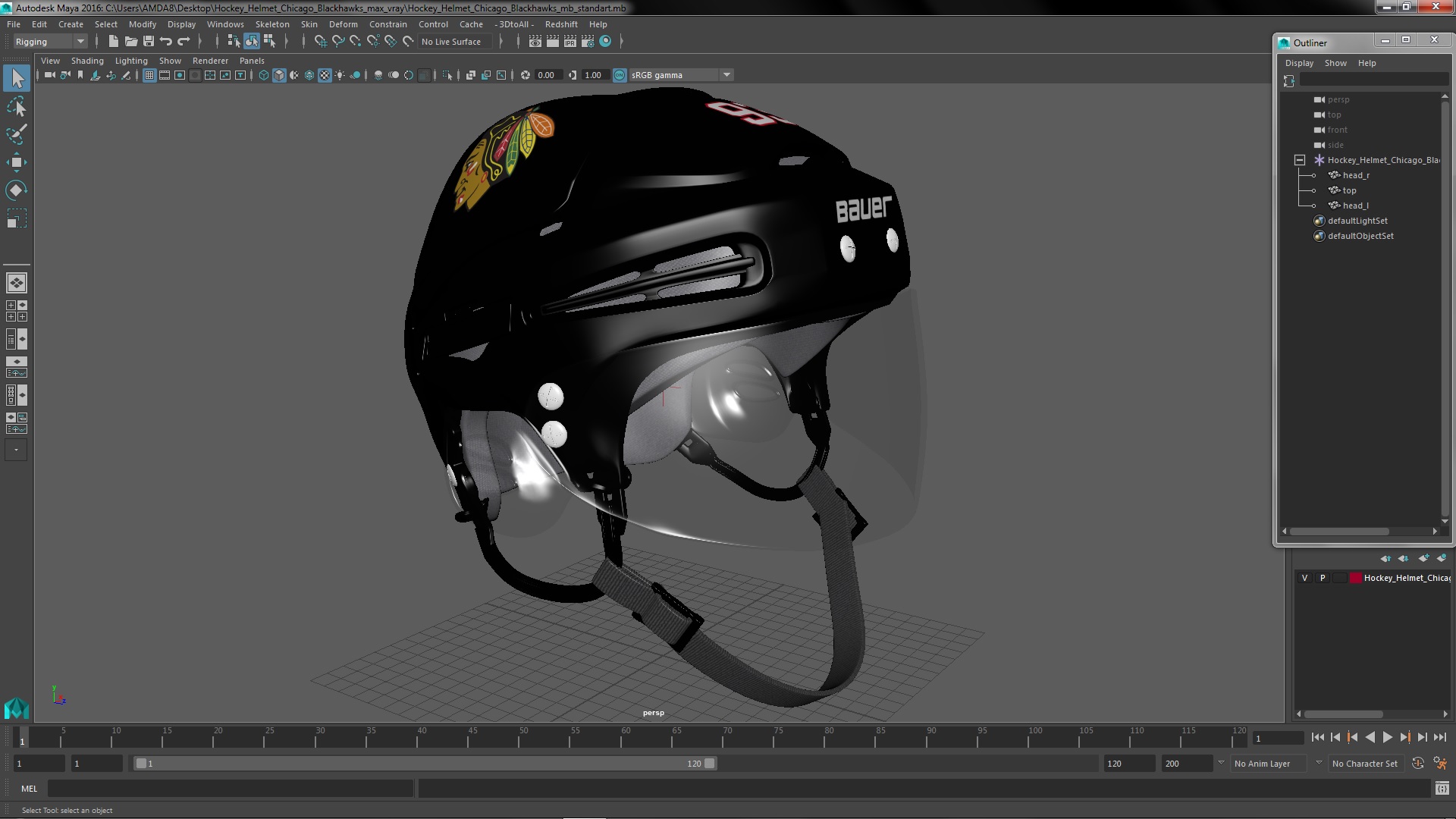Screen dimensions: 1456x819
Task: Toggle textured display in viewport
Action: click(325, 75)
